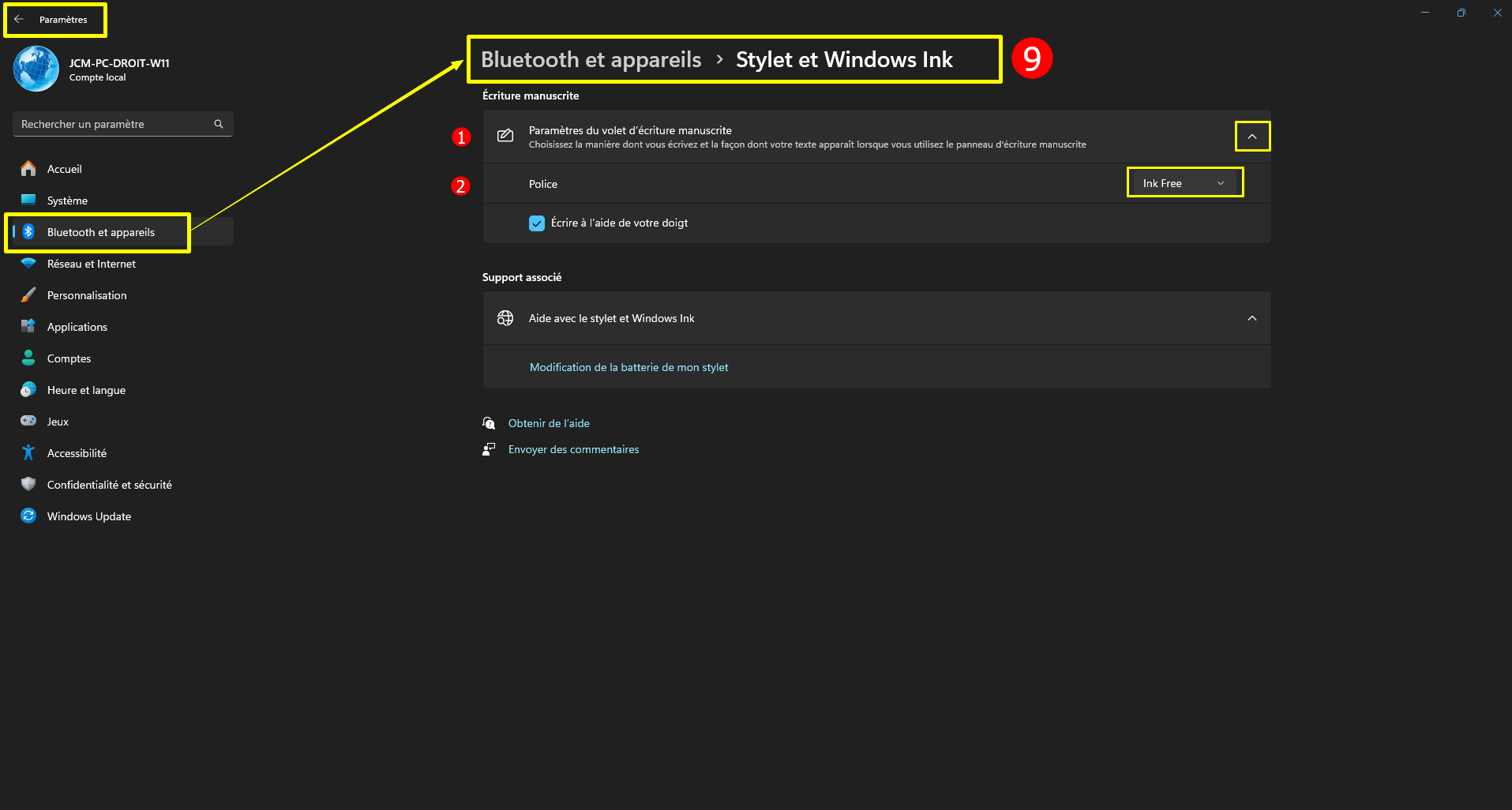
Task: Click the Réseau et Internet wifi icon
Action: coord(28,264)
